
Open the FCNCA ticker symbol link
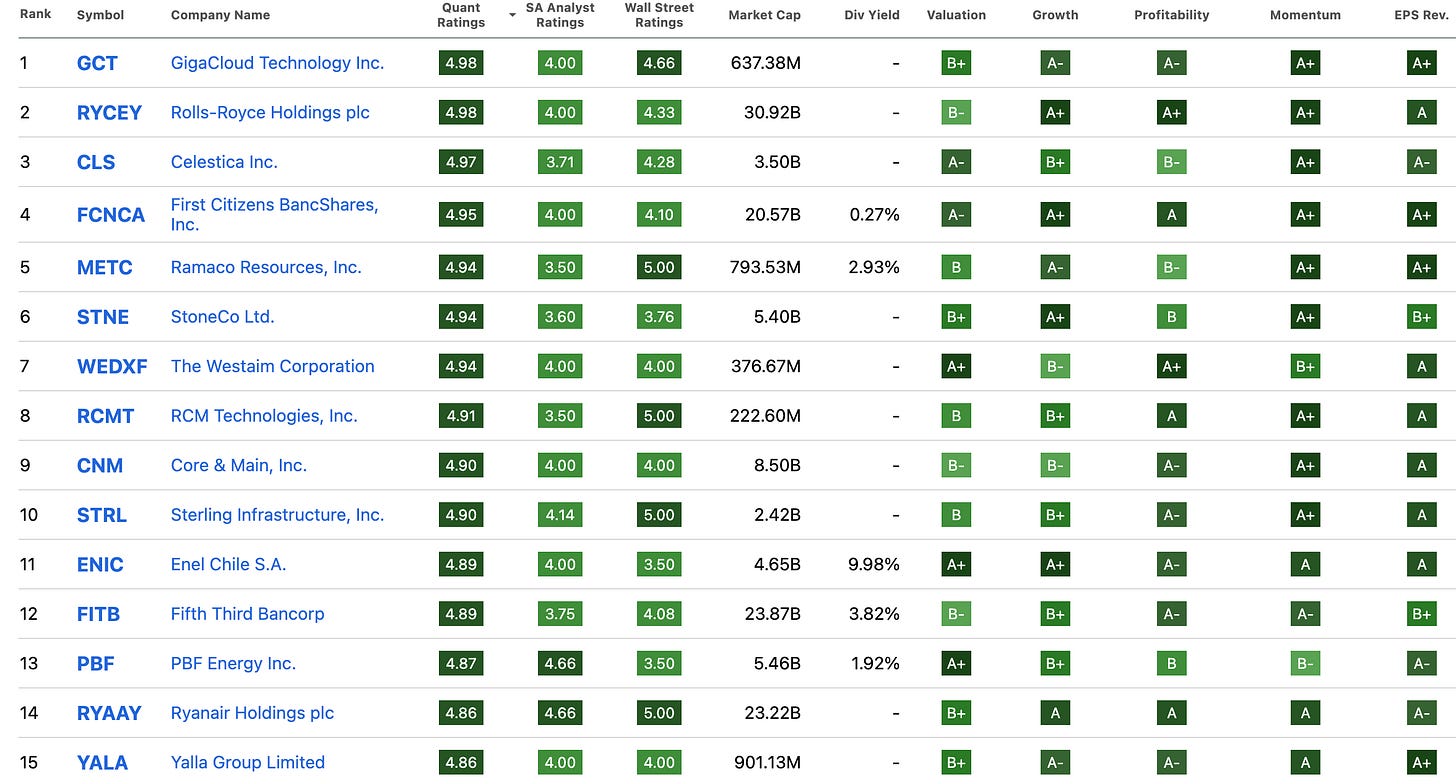(111, 215)
